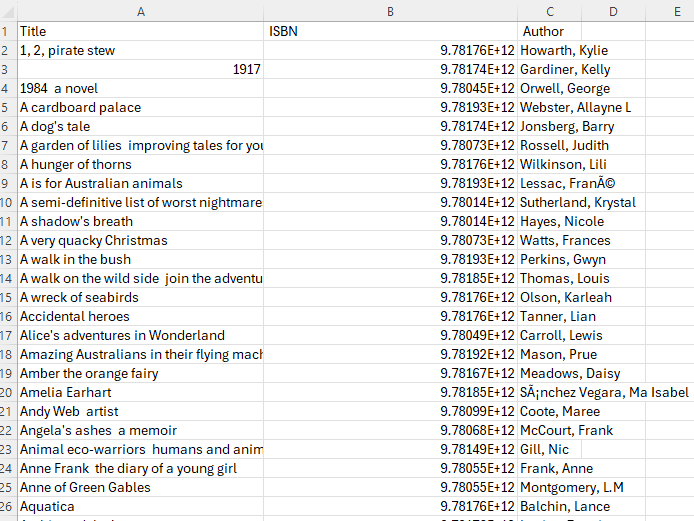This screenshot has width=694, height=521.
Task: Select ISBN cell in Mason, Prue row
Action: point(390,355)
